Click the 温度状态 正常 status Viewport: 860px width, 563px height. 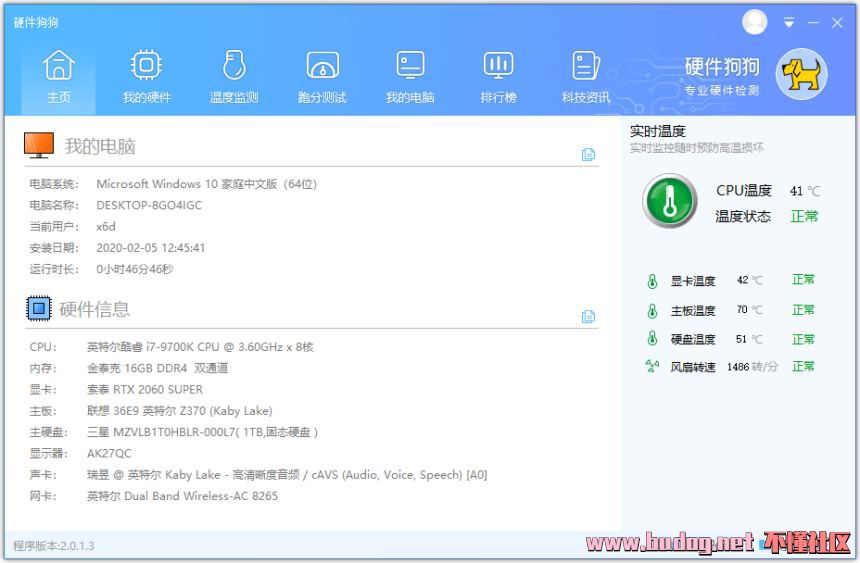[804, 216]
